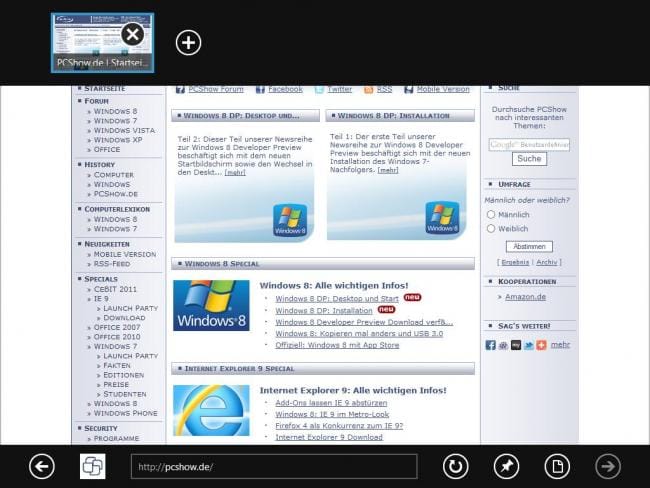Open Add-Ons lassen IE 9 abstürzen link
This screenshot has width=650, height=488.
(x=331, y=403)
